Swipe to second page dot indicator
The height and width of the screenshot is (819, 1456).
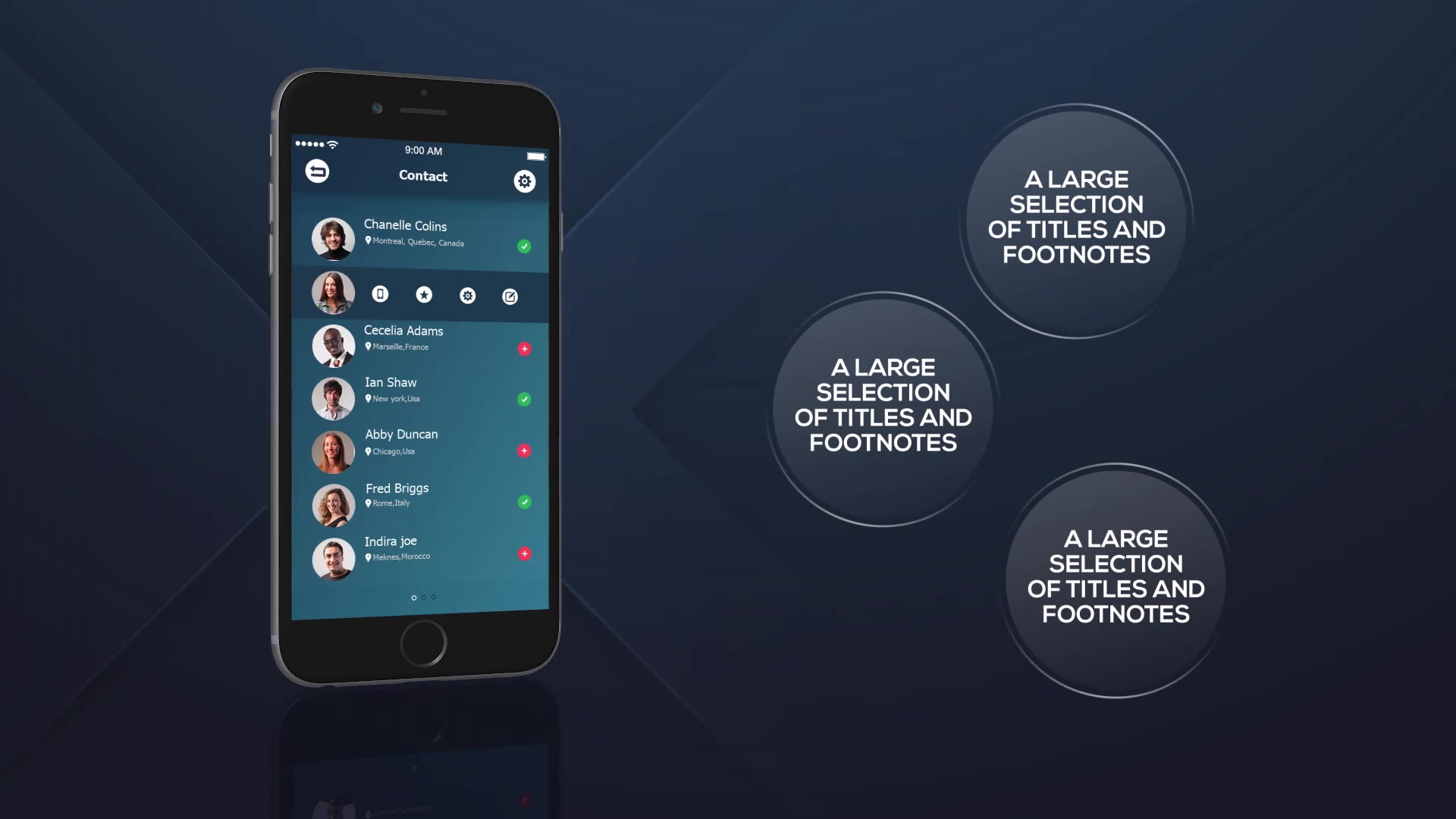(x=424, y=596)
